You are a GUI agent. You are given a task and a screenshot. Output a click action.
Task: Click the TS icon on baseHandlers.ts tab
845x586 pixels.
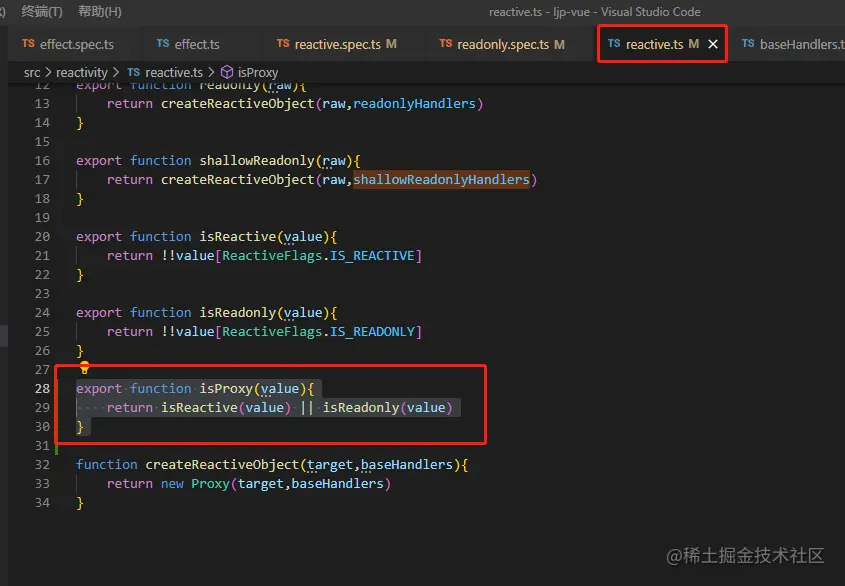click(748, 43)
